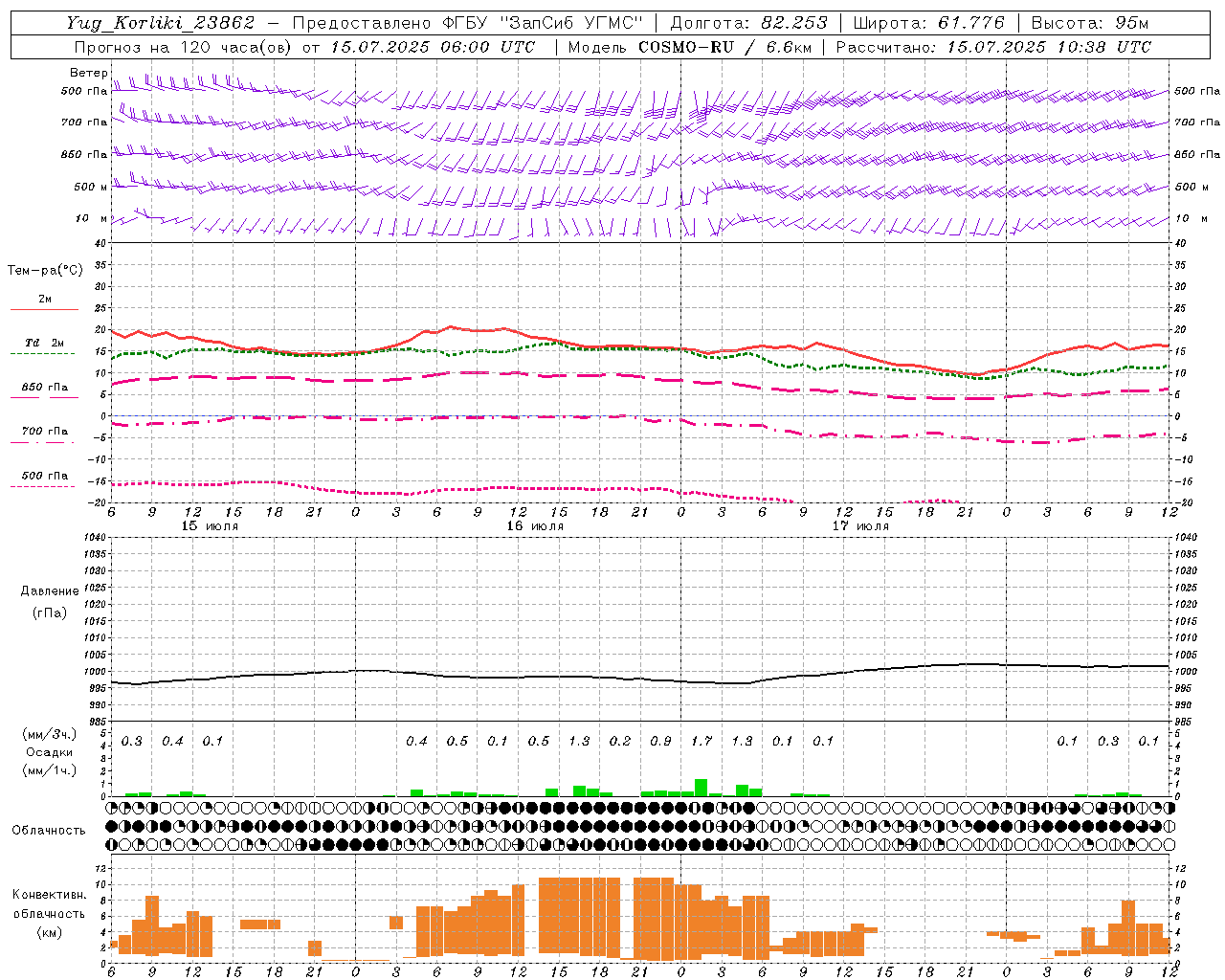Click the 0.9 precipitation value
This screenshot has width=1225, height=980.
(x=660, y=741)
